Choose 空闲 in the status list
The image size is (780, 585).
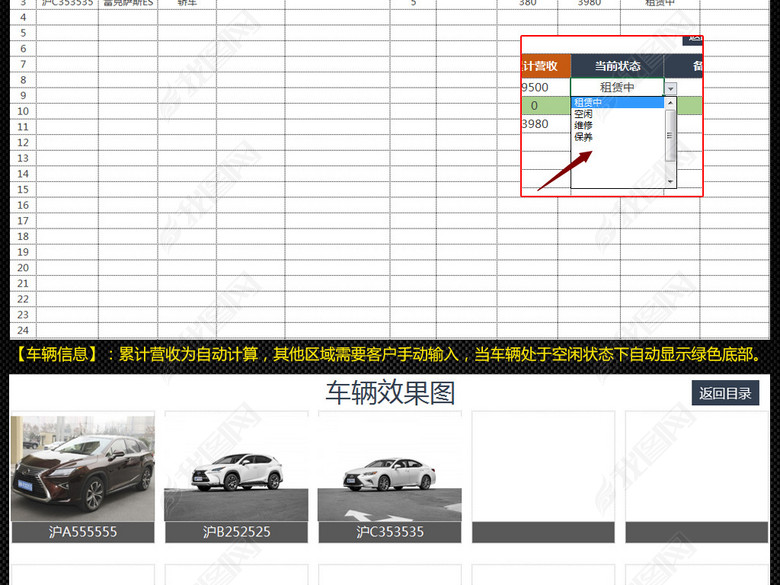(x=617, y=114)
